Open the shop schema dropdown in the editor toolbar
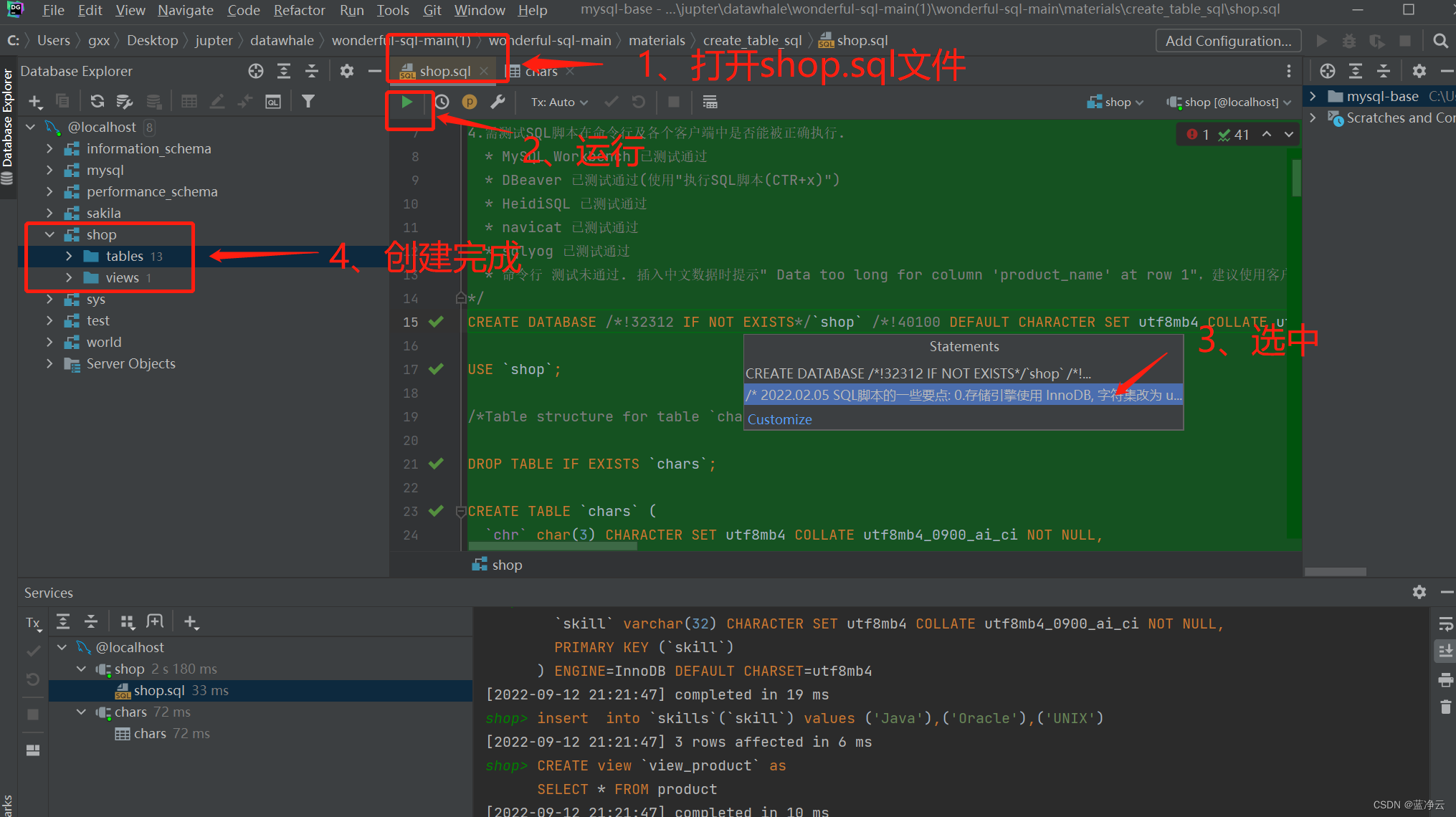Viewport: 1456px width, 817px height. coord(1115,102)
